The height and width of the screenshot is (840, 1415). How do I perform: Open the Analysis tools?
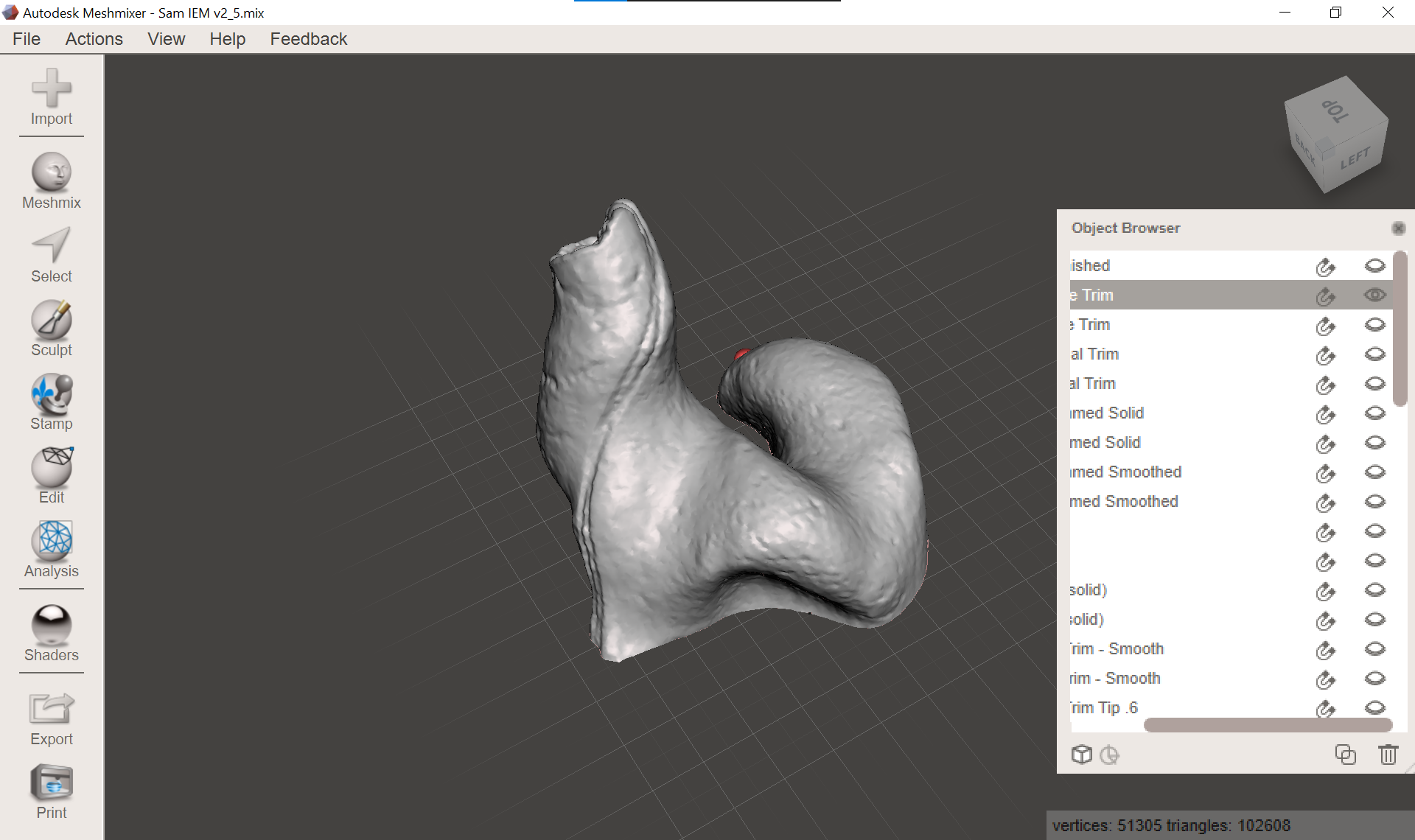pyautogui.click(x=51, y=541)
